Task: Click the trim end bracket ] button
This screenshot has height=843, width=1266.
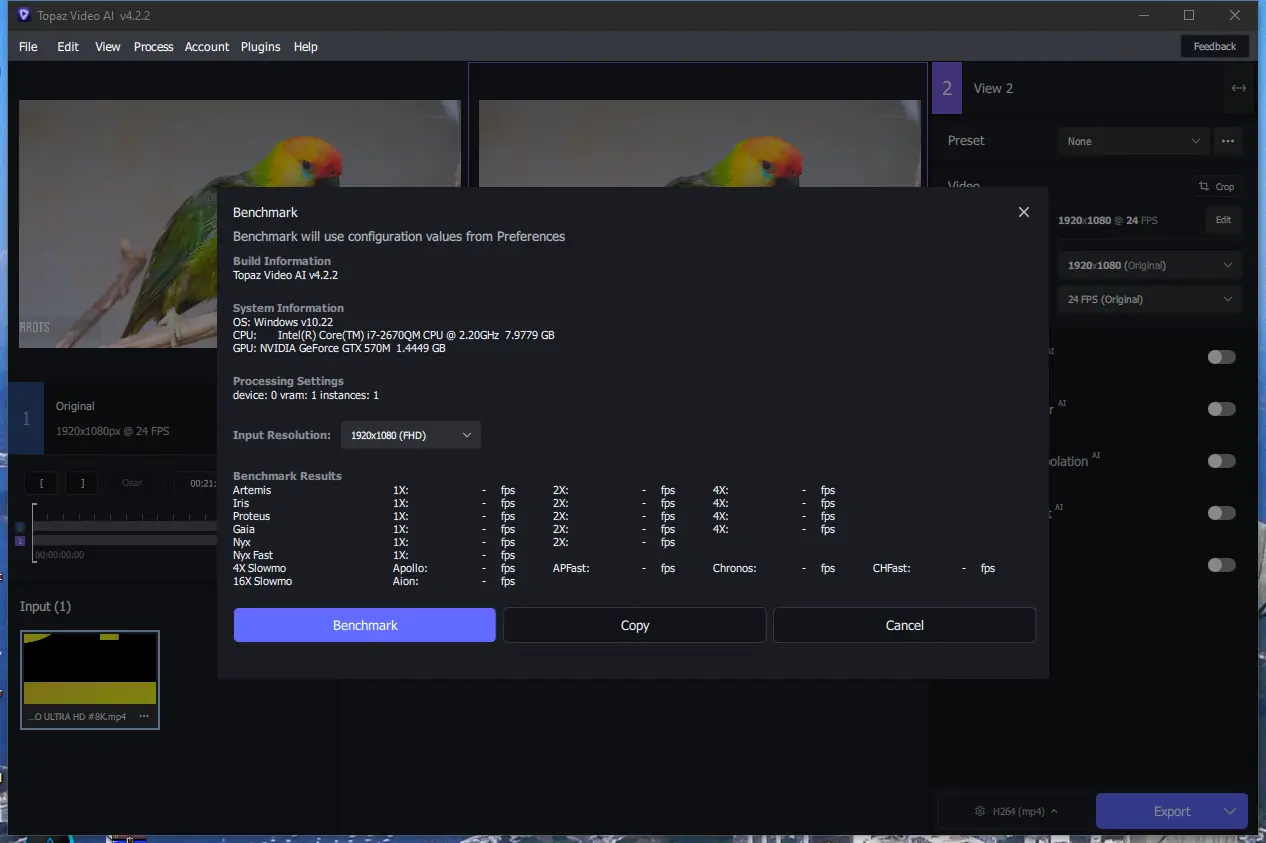Action: pos(82,483)
